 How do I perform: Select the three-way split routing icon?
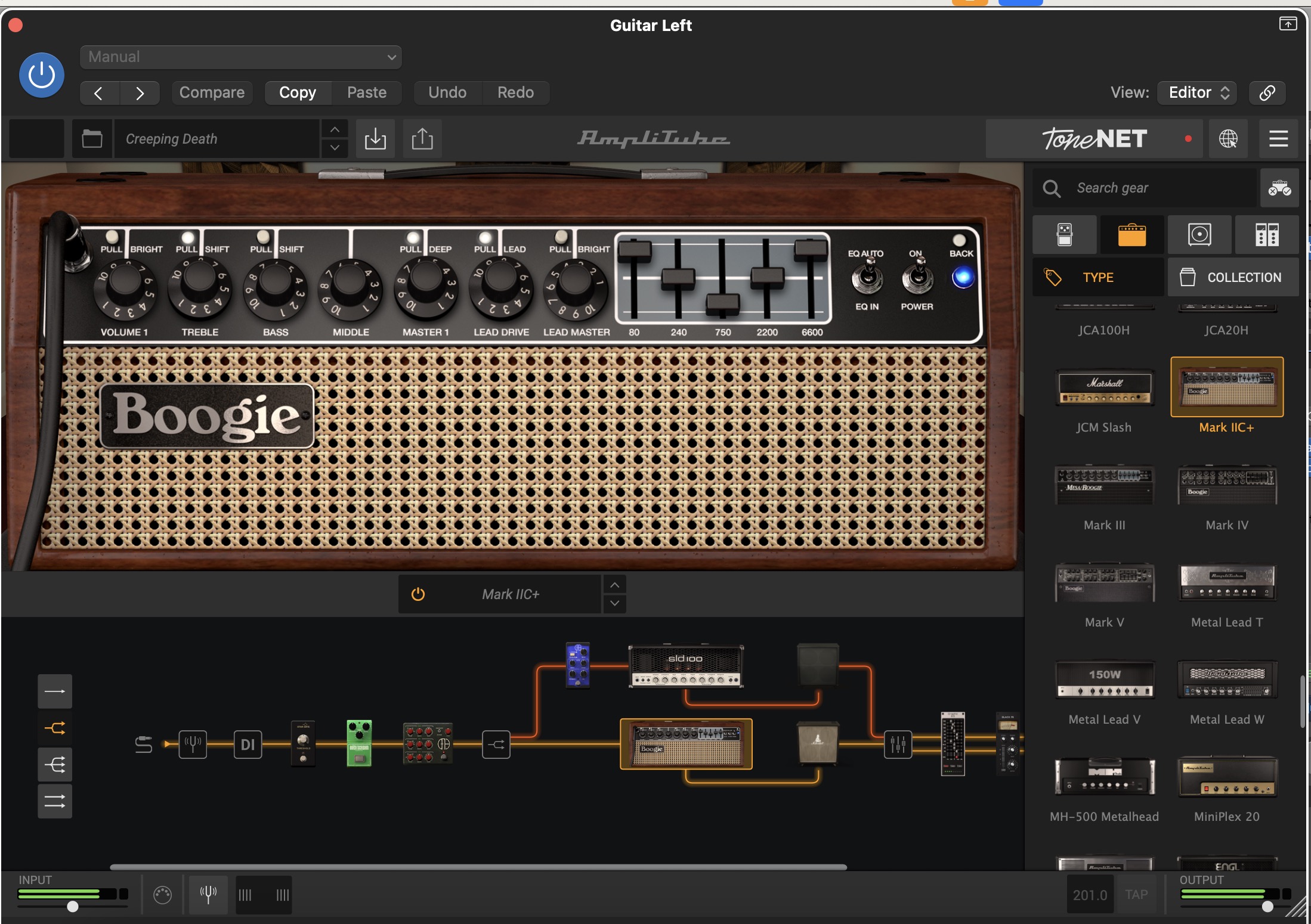point(55,765)
